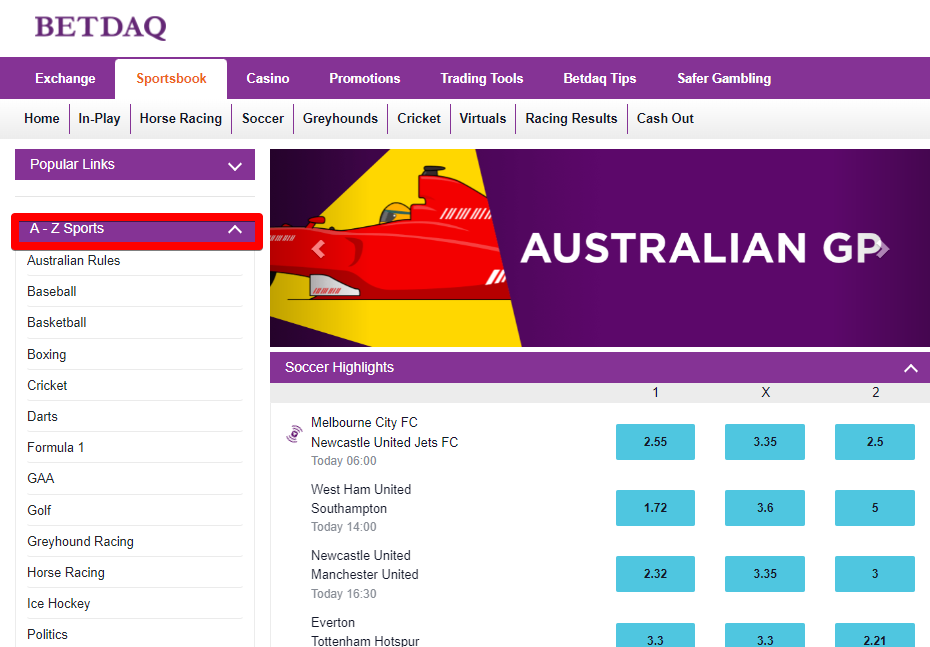This screenshot has height=647, width=930.
Task: Open Racing Results in the sub-navigation
Action: (x=571, y=119)
